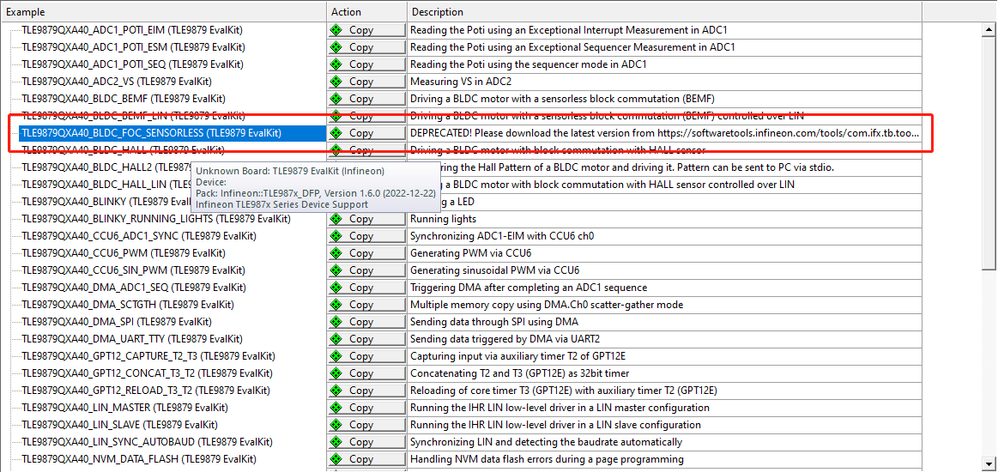Screen dimensions: 998x473
Task: Click description 'Running lights'
Action: [x=443, y=219]
